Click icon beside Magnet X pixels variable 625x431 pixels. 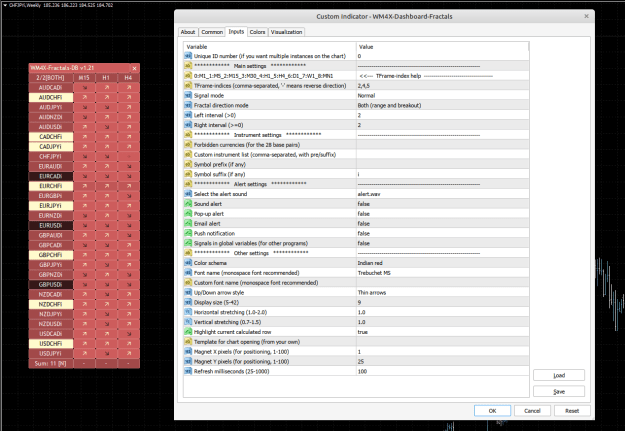(x=188, y=351)
